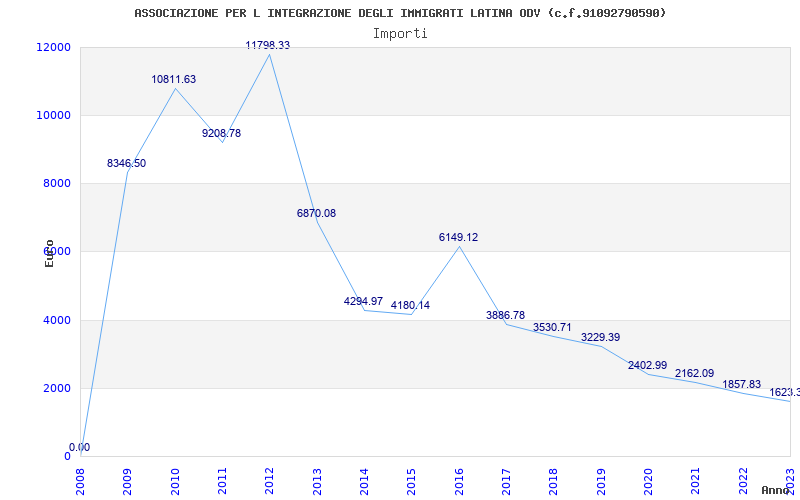This screenshot has height=500, width=800.
Task: Click the y-axis tick label 10000
Action: point(53,115)
